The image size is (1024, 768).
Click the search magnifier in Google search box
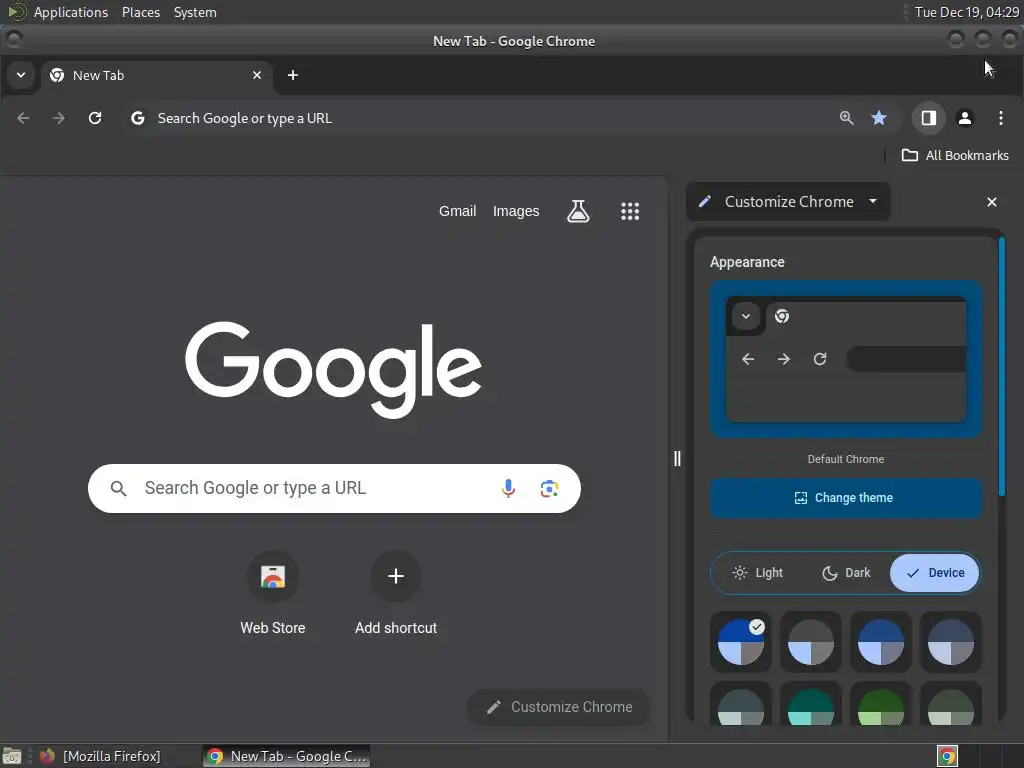[118, 488]
